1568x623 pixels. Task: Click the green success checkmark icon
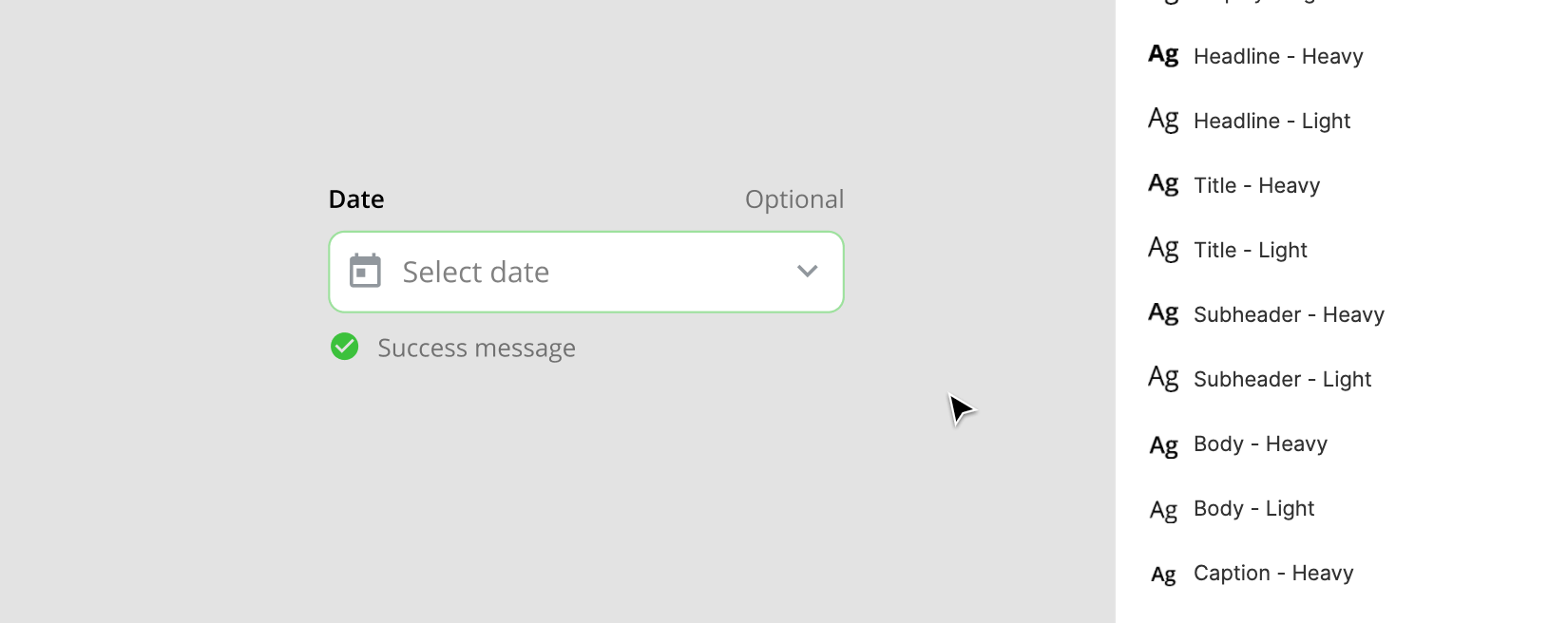tap(344, 347)
